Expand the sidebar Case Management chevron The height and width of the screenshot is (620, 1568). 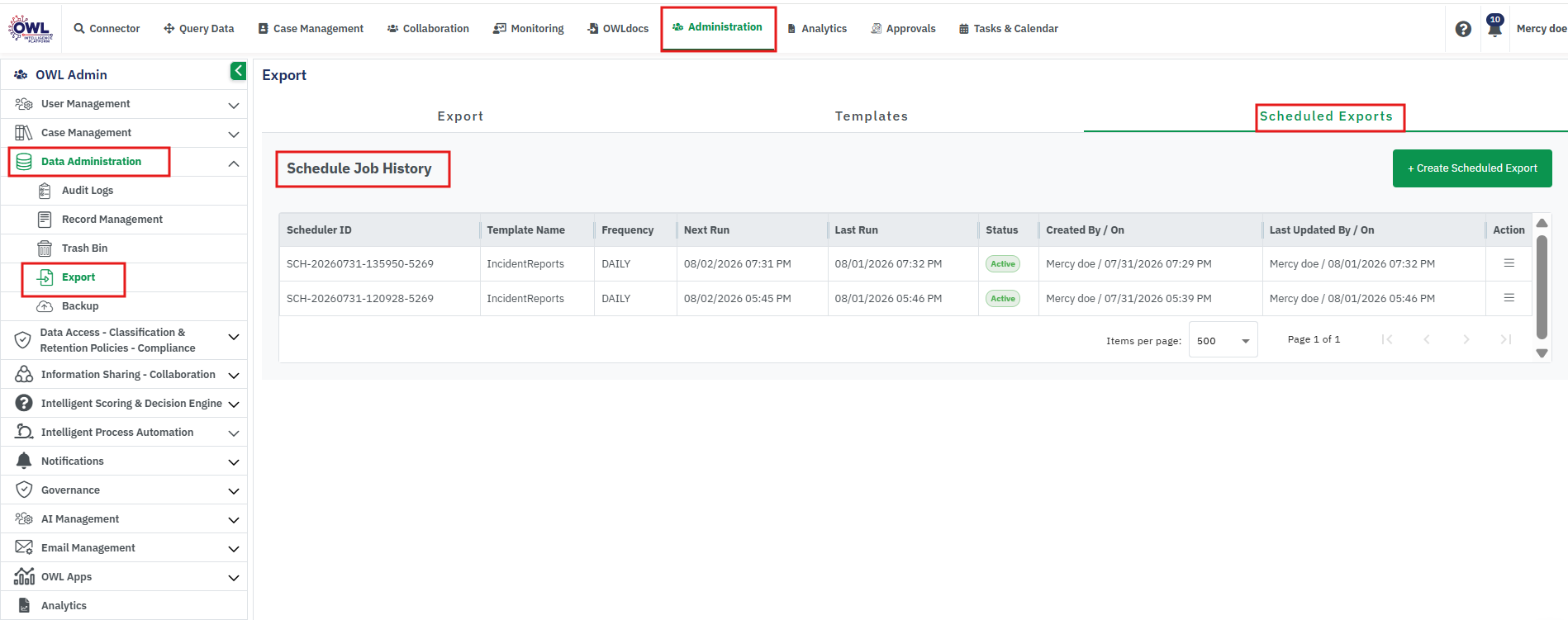(234, 134)
